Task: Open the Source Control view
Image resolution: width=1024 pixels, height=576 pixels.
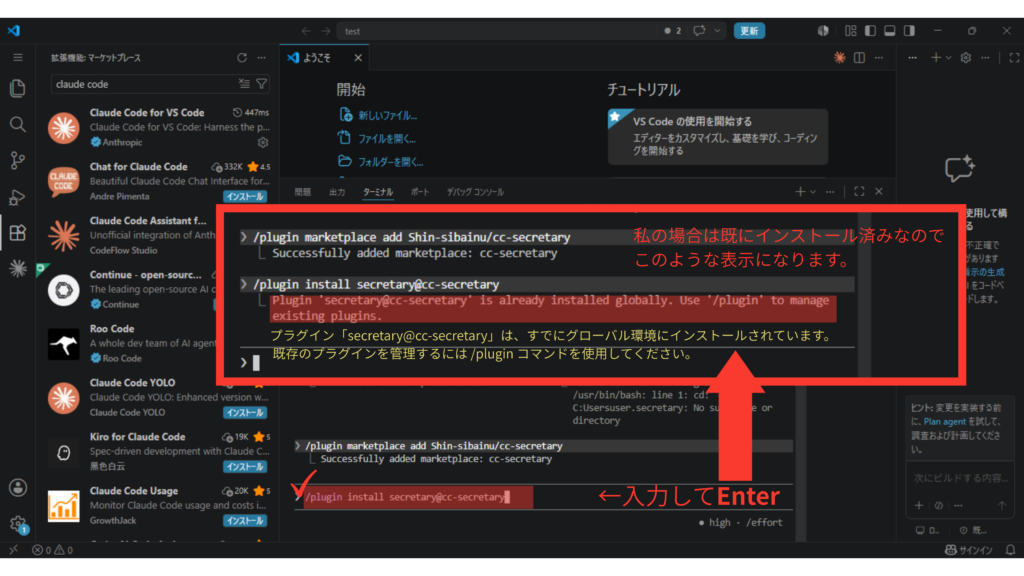Action: (x=18, y=161)
